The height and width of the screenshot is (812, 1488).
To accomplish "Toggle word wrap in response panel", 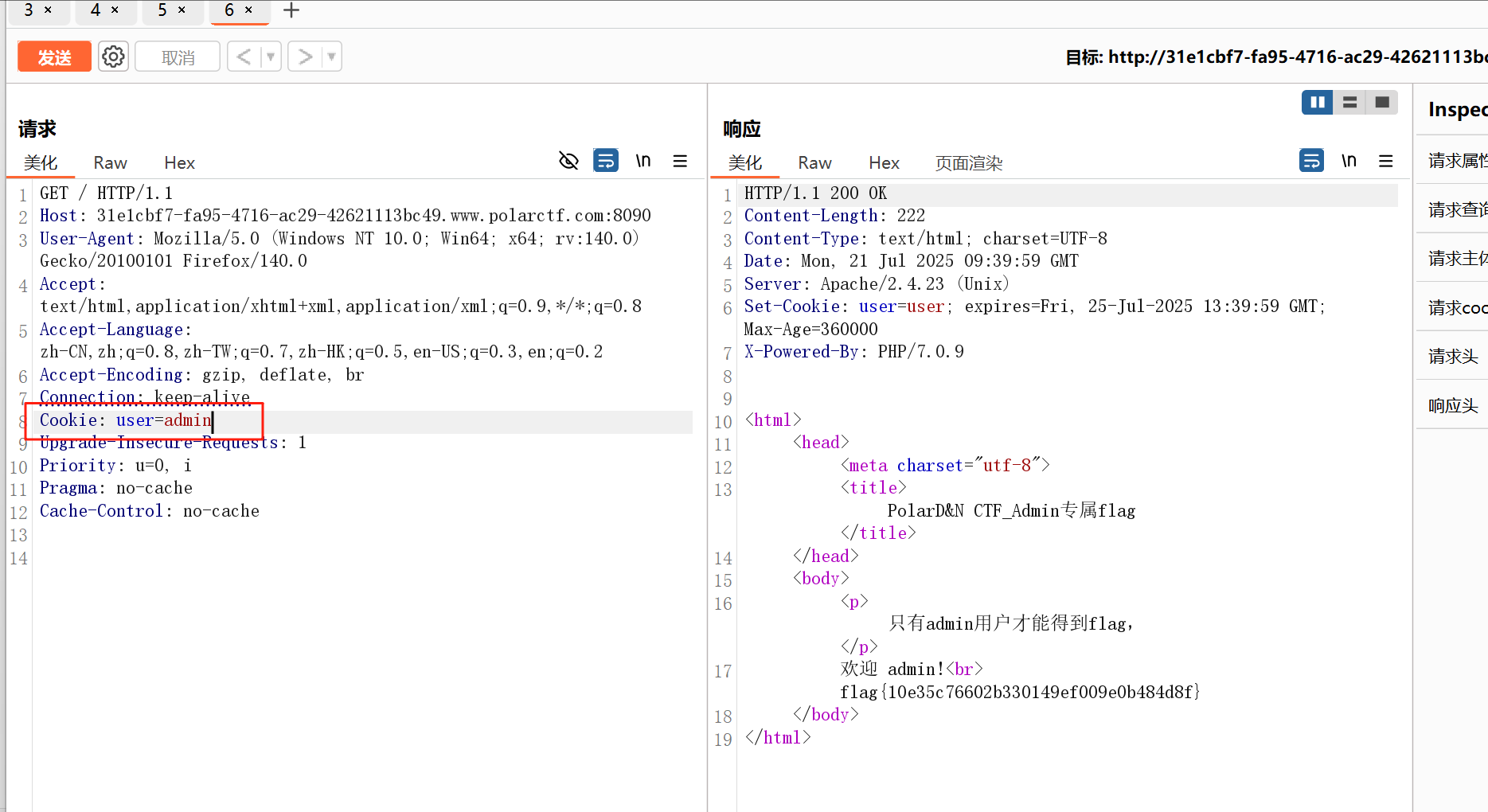I will click(1311, 161).
